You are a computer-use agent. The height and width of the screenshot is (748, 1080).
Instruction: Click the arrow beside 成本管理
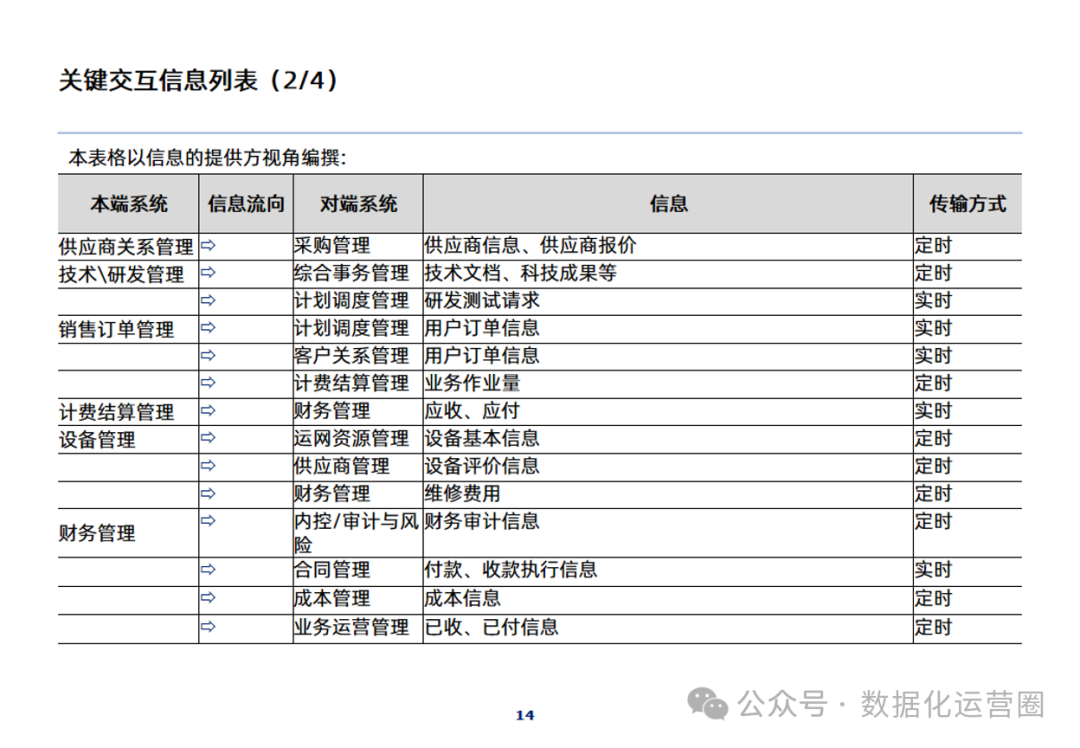[x=208, y=598]
